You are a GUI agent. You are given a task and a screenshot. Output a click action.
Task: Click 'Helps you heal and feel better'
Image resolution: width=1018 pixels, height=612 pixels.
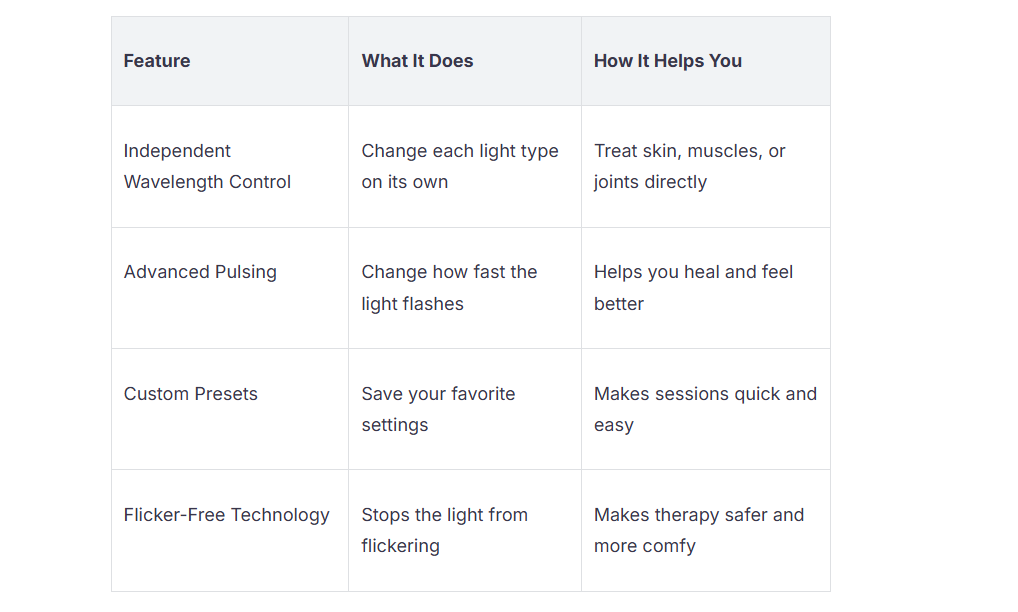693,288
